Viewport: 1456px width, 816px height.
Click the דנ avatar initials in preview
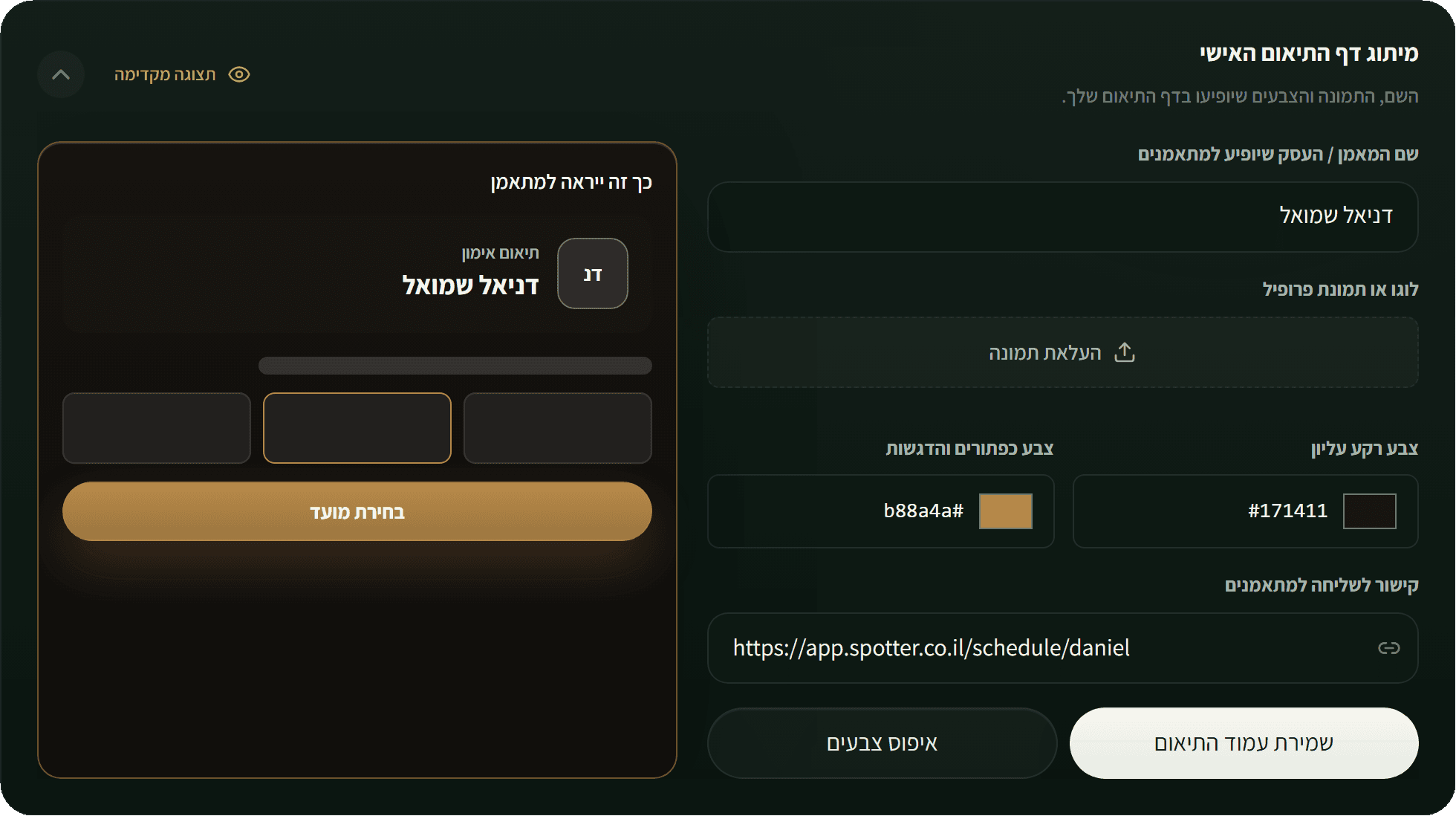[x=593, y=273]
